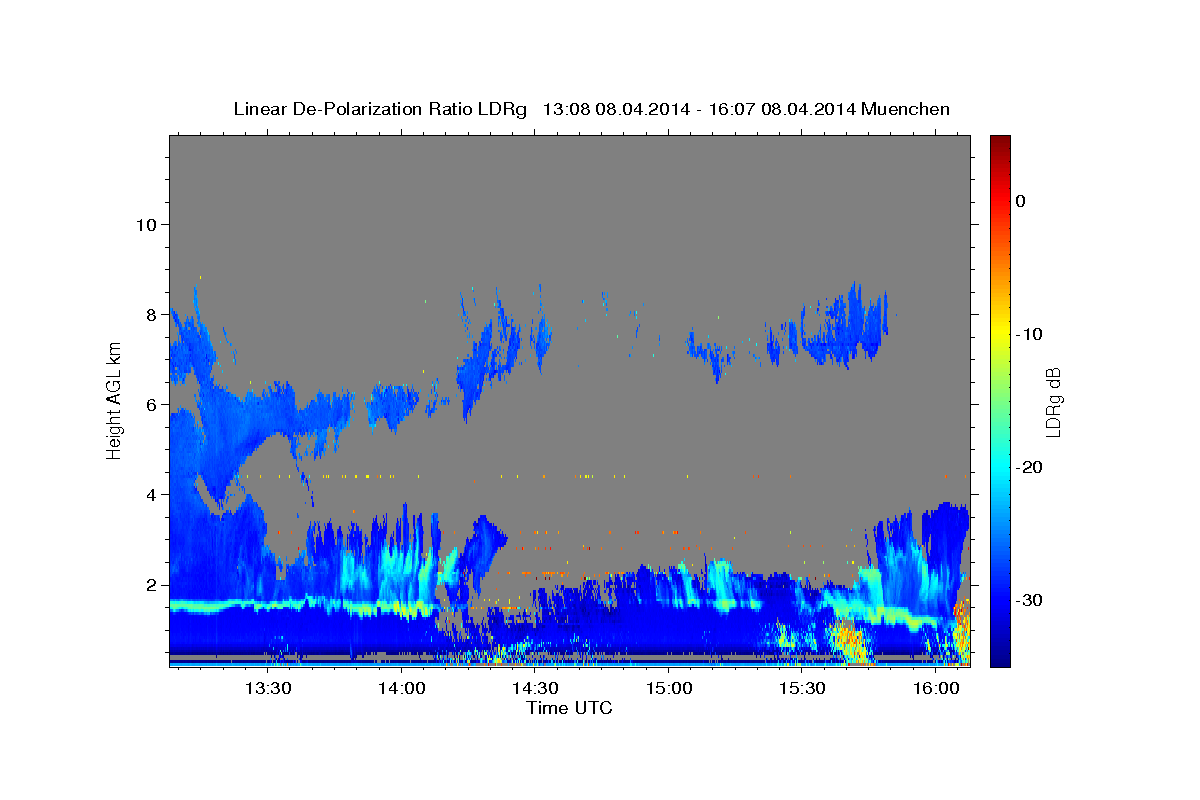Screen dimensions: 1200x800
Task: Click the 15:00 time tick label
Action: [669, 688]
